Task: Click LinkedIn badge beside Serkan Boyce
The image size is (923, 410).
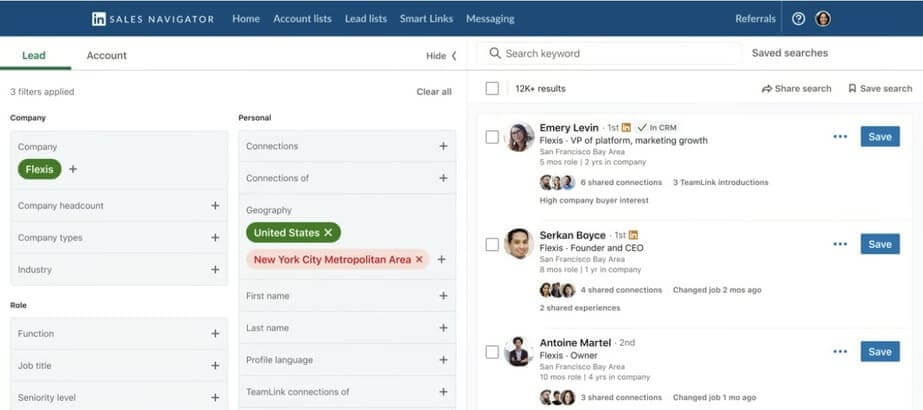Action: click(633, 235)
